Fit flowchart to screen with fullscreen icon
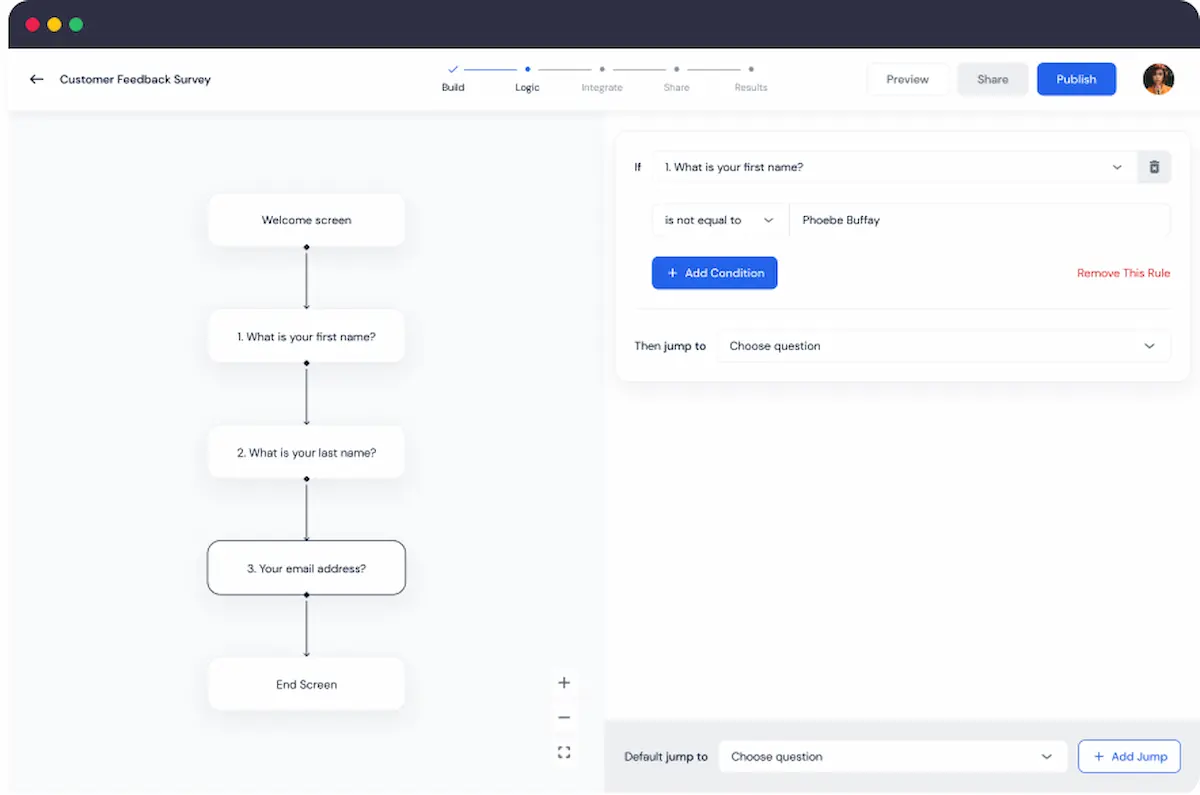Image resolution: width=1200 pixels, height=795 pixels. (x=564, y=752)
